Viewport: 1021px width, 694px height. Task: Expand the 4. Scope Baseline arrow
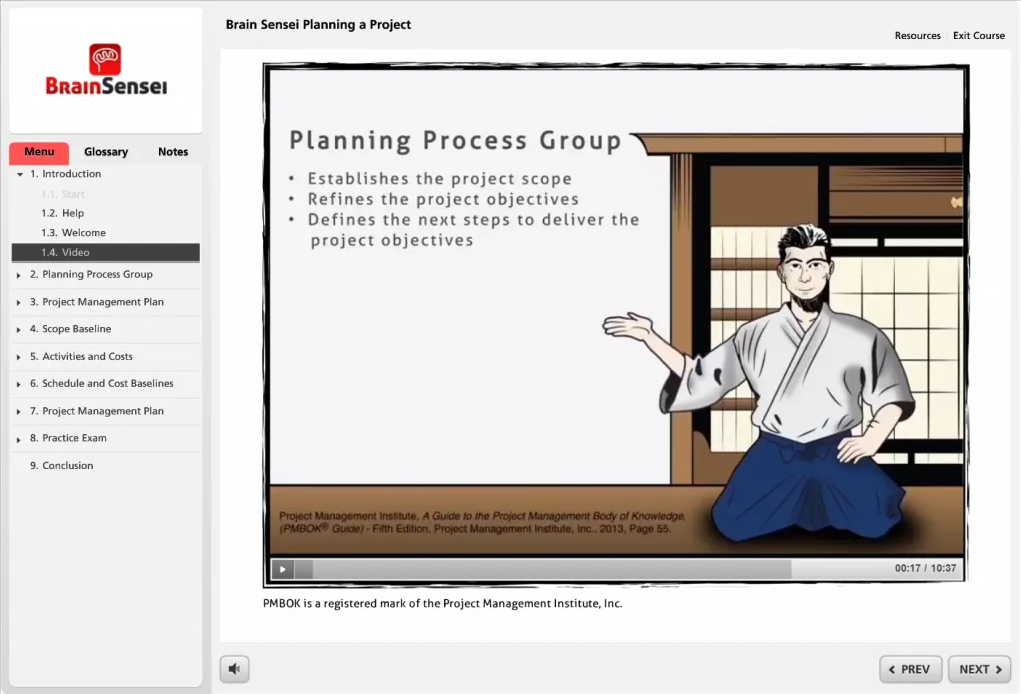(20, 330)
